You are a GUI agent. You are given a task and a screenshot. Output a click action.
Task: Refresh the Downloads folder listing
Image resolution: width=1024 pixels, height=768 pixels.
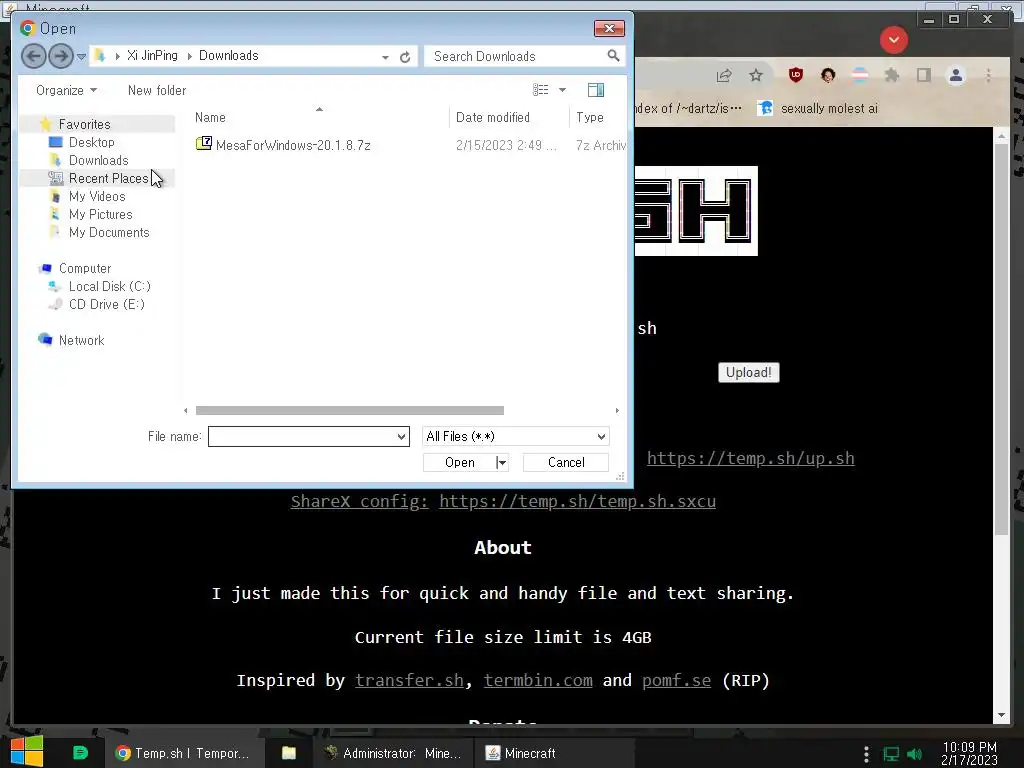(405, 57)
